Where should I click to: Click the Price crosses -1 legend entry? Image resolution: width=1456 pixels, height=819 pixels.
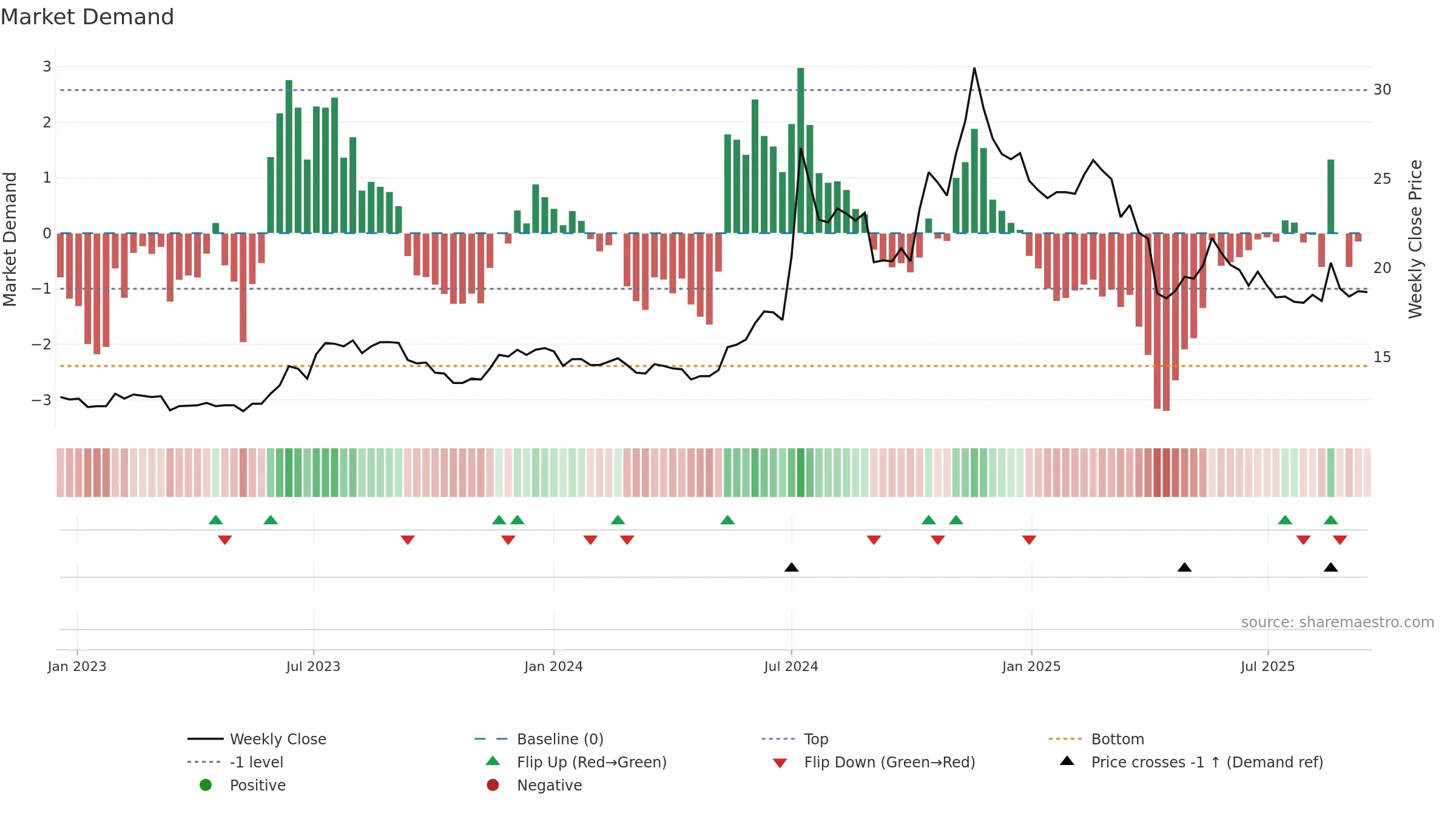click(x=1191, y=762)
